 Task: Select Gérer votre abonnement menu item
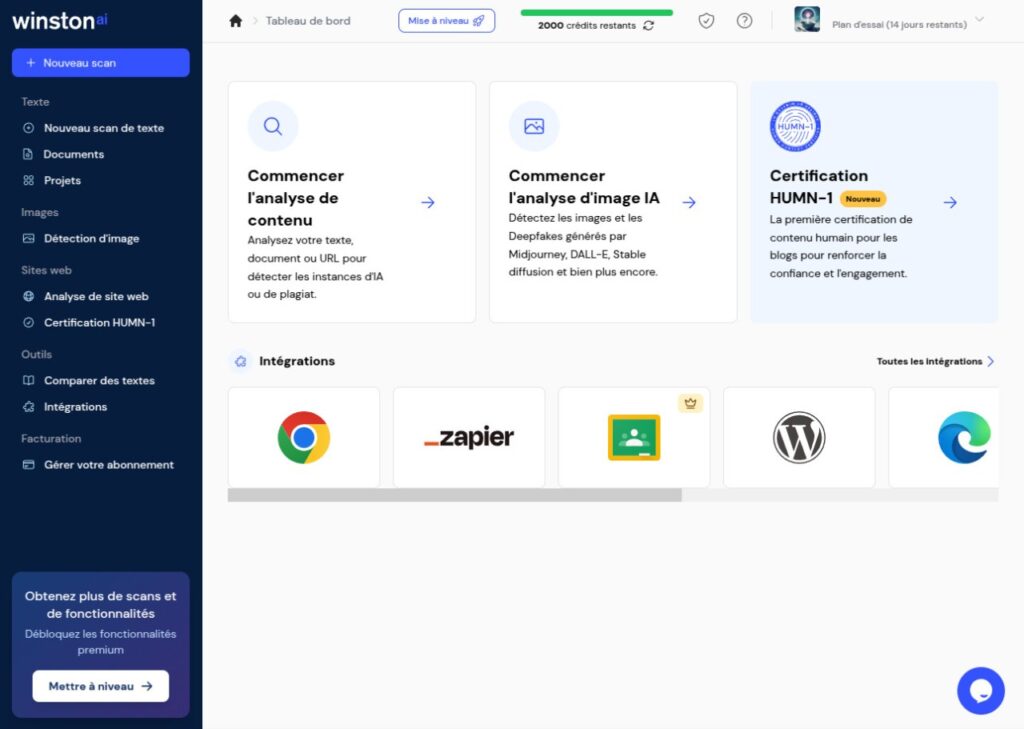108,465
